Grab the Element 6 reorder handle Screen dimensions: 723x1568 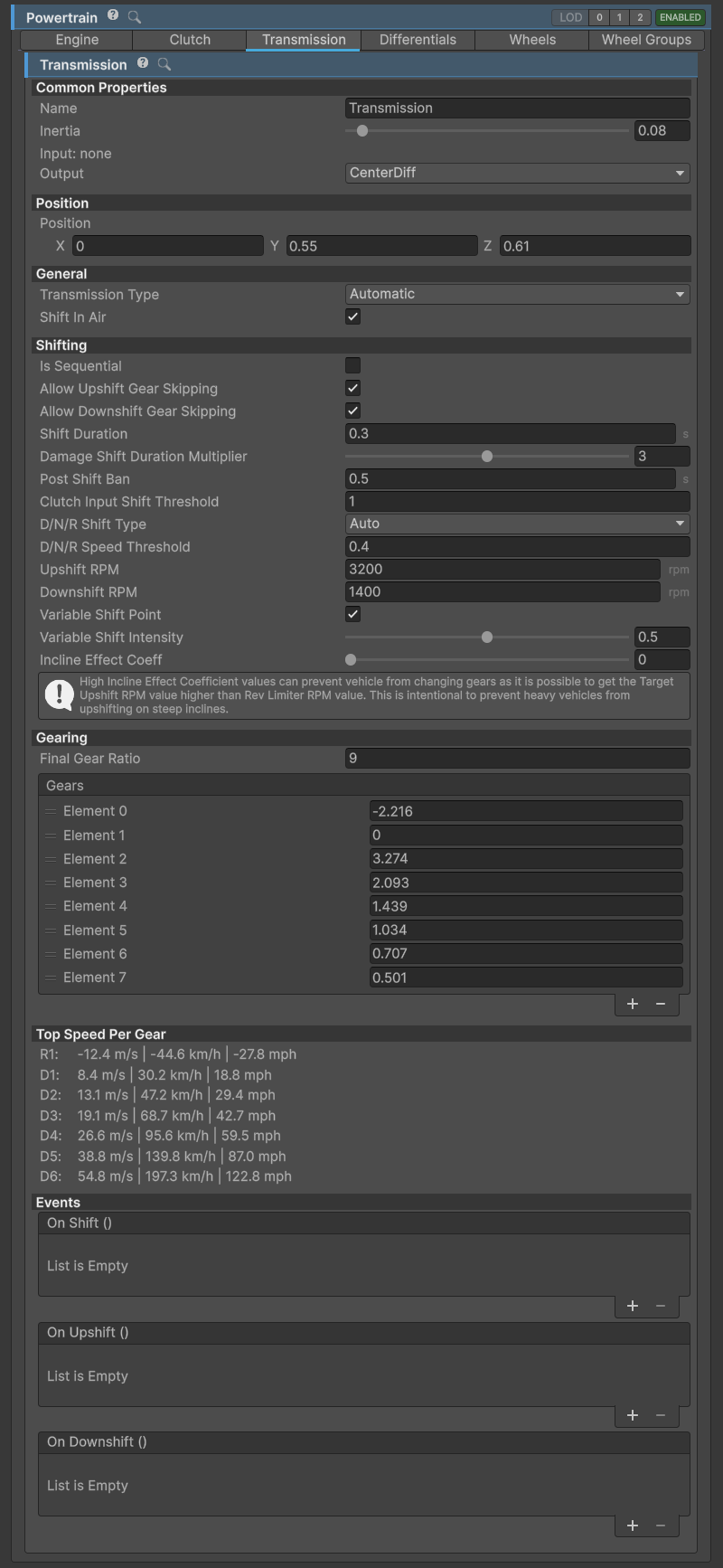51,954
